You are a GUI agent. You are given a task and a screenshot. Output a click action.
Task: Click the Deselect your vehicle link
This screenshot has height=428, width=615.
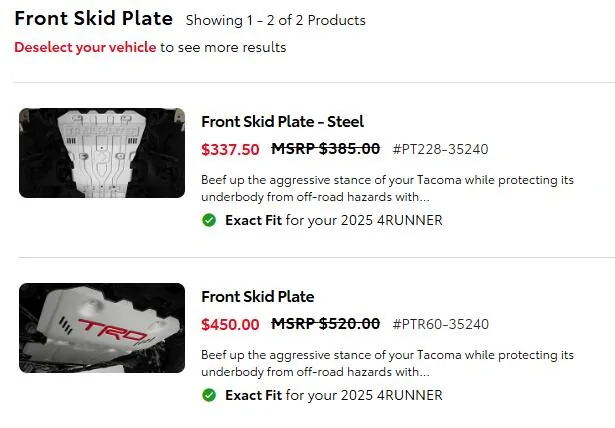85,47
